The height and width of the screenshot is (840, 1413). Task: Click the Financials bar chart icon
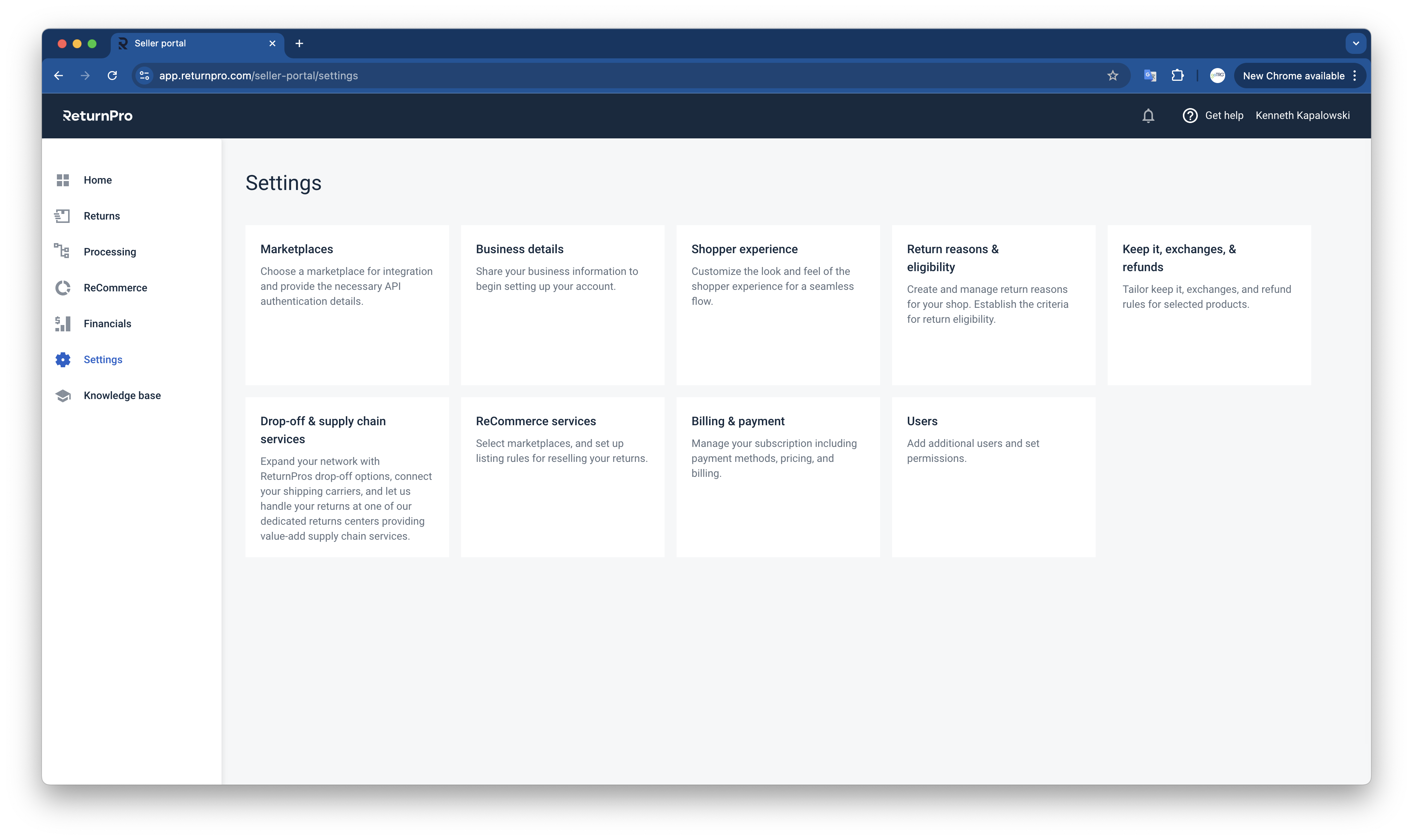(x=63, y=324)
